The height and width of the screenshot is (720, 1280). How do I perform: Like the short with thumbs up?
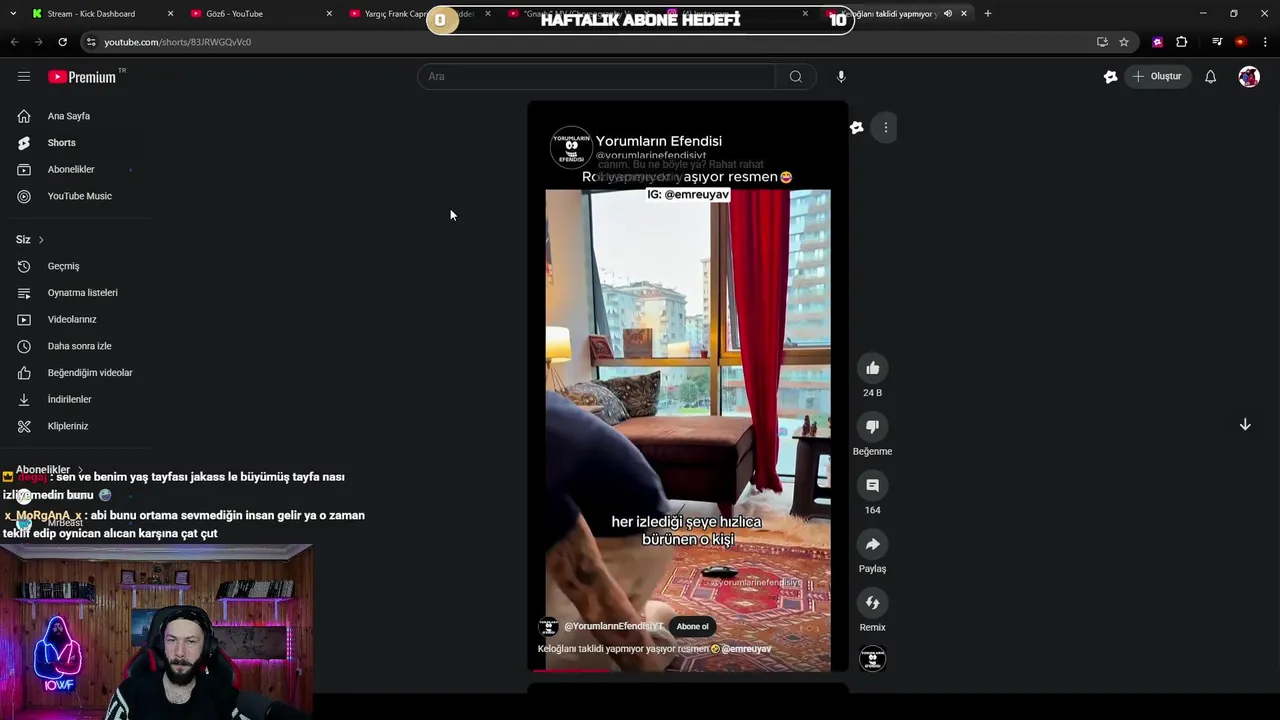click(872, 368)
